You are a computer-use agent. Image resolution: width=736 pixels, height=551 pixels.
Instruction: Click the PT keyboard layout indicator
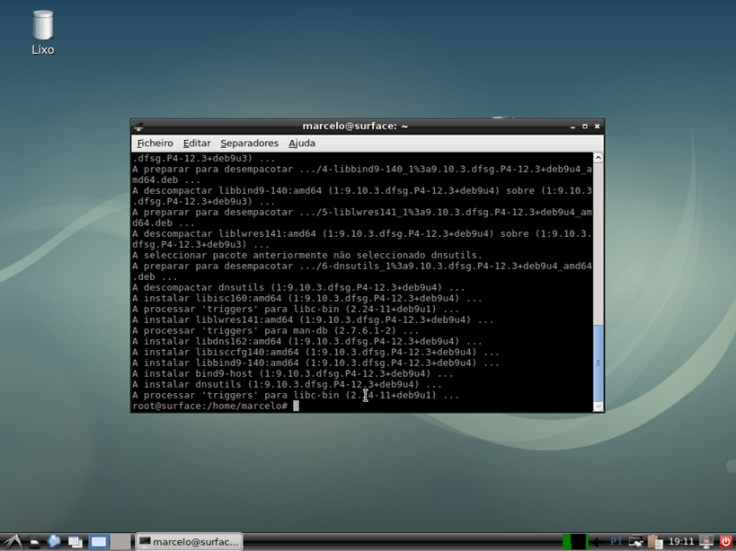tap(616, 541)
